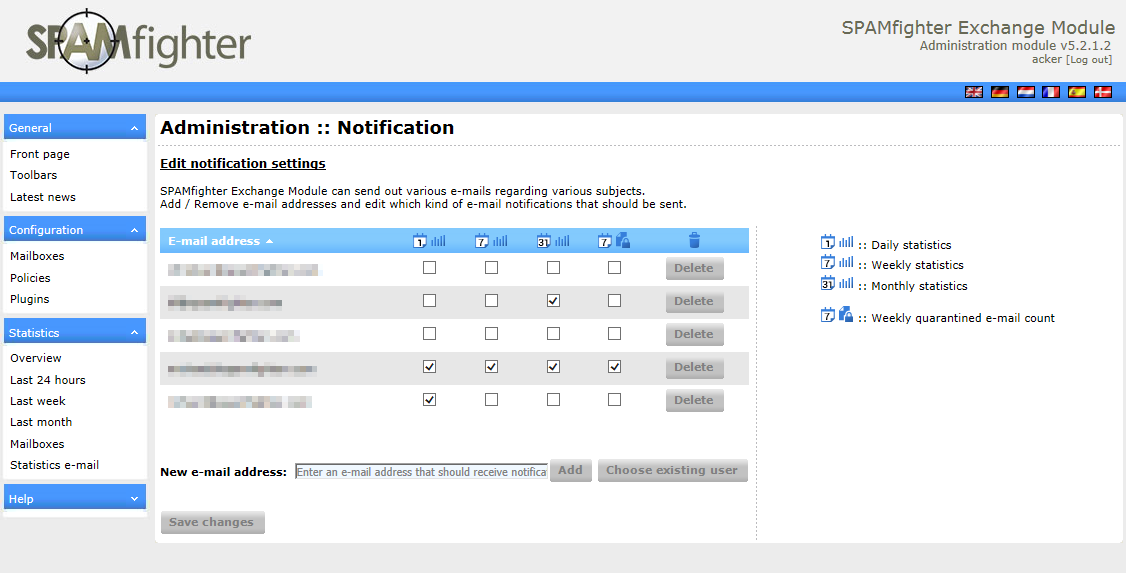This screenshot has width=1126, height=573.
Task: Switch language with the Danish flag
Action: click(x=1102, y=92)
